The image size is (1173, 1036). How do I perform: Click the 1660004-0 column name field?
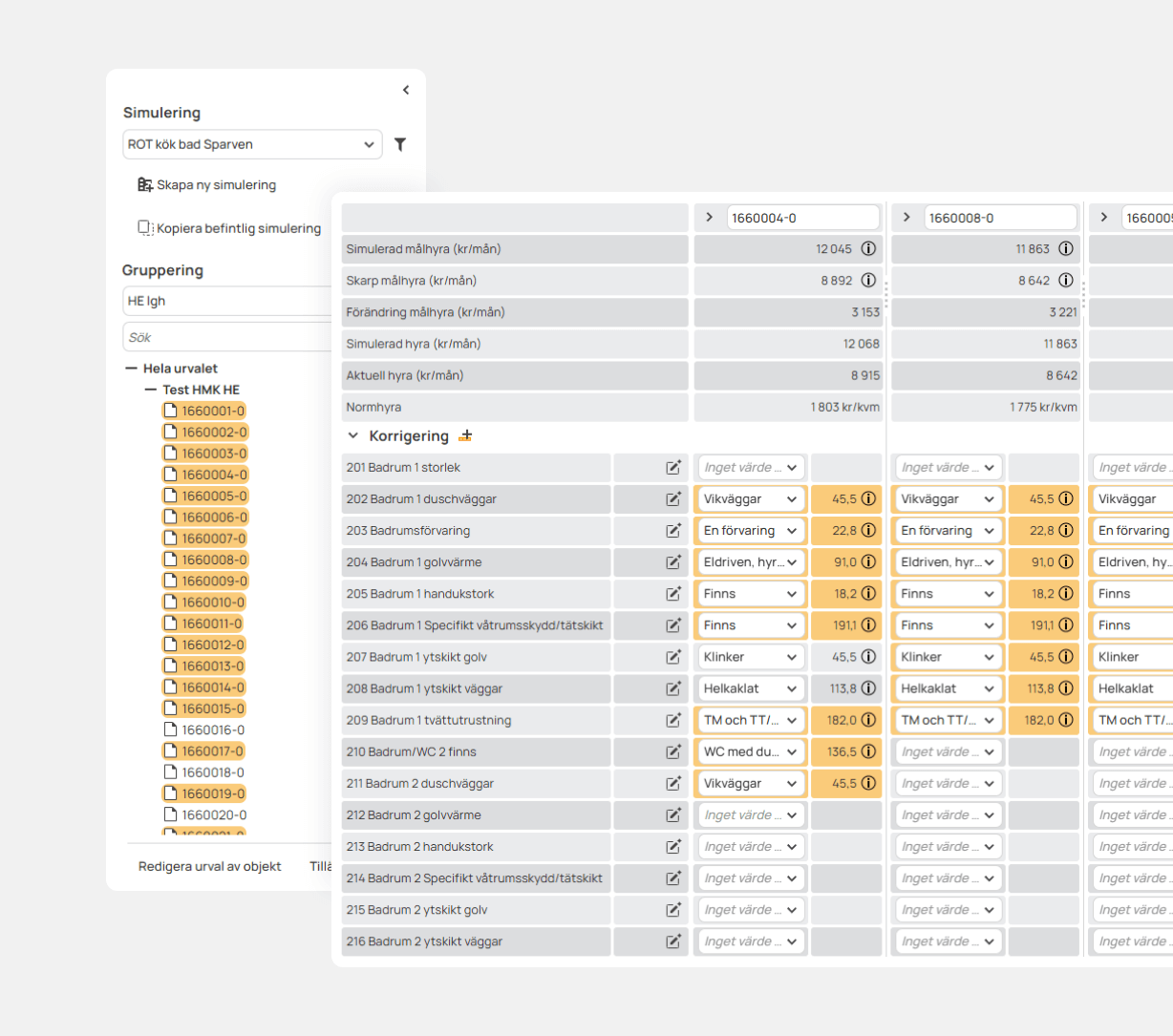[802, 218]
